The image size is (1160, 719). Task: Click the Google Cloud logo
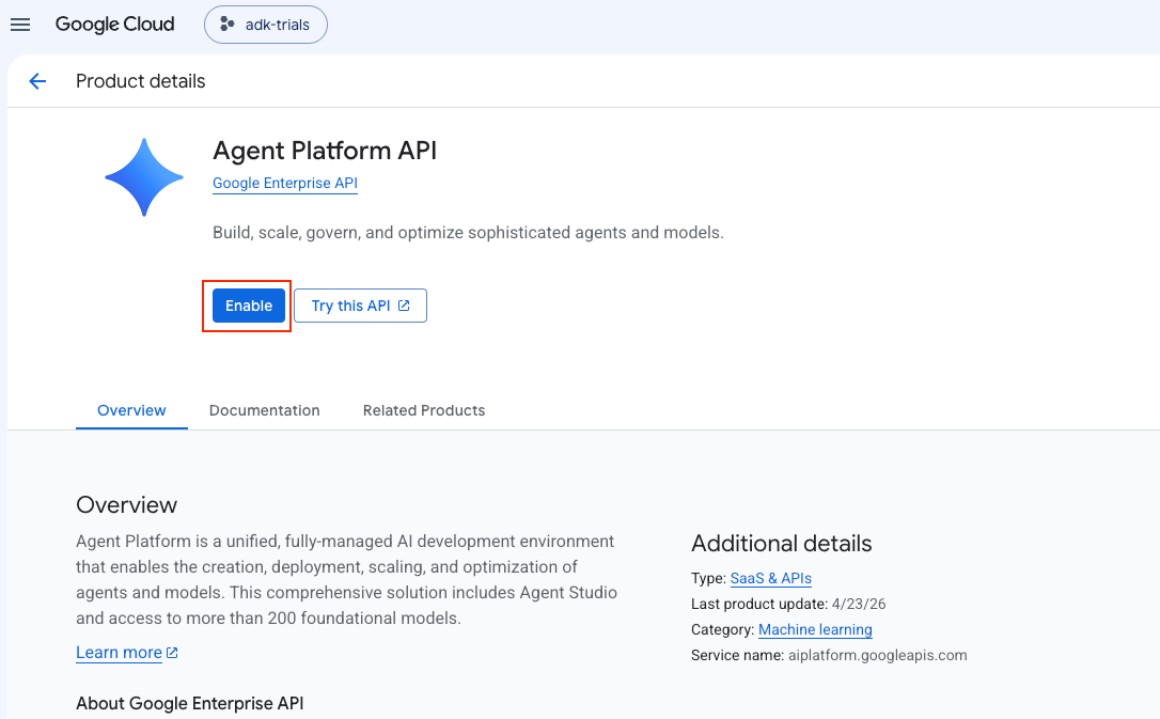(115, 24)
